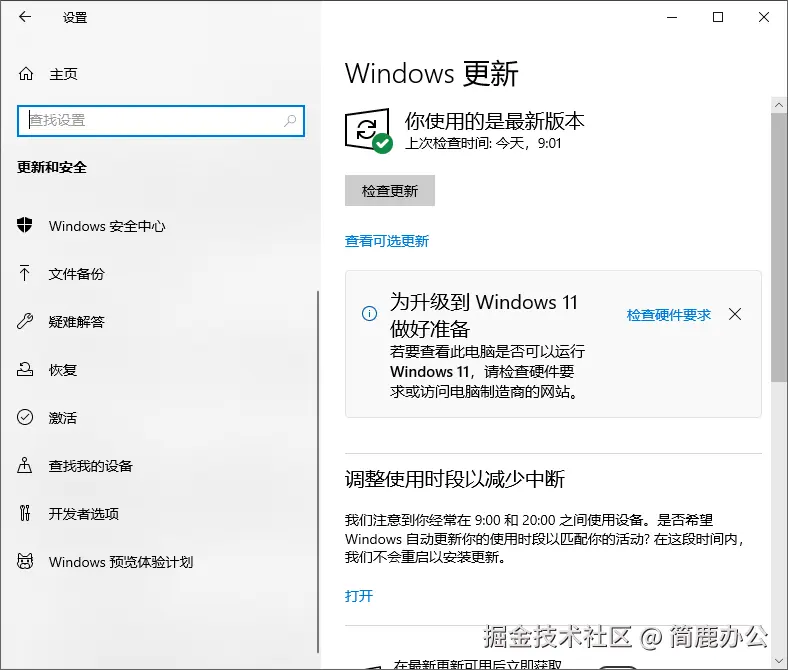Screen dimensions: 788x670
Task: Click 更新和安全 section title
Action: (52, 167)
